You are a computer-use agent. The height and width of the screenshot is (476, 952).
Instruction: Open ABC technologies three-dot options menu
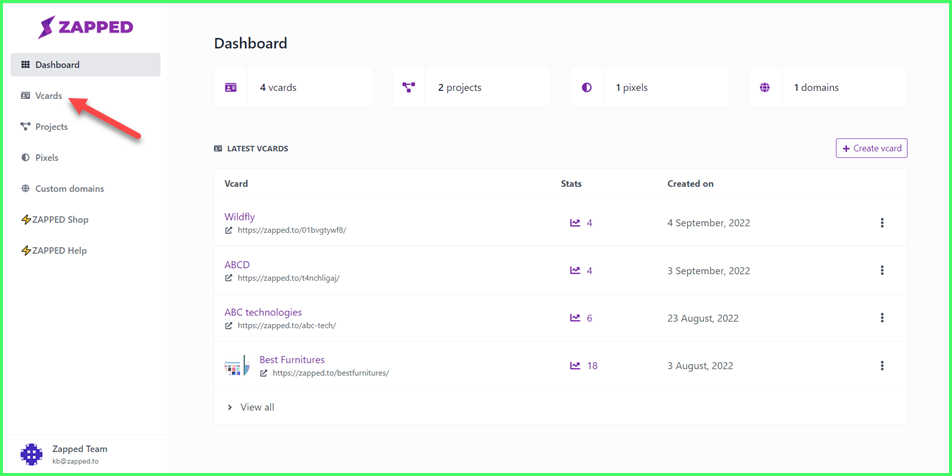point(882,318)
